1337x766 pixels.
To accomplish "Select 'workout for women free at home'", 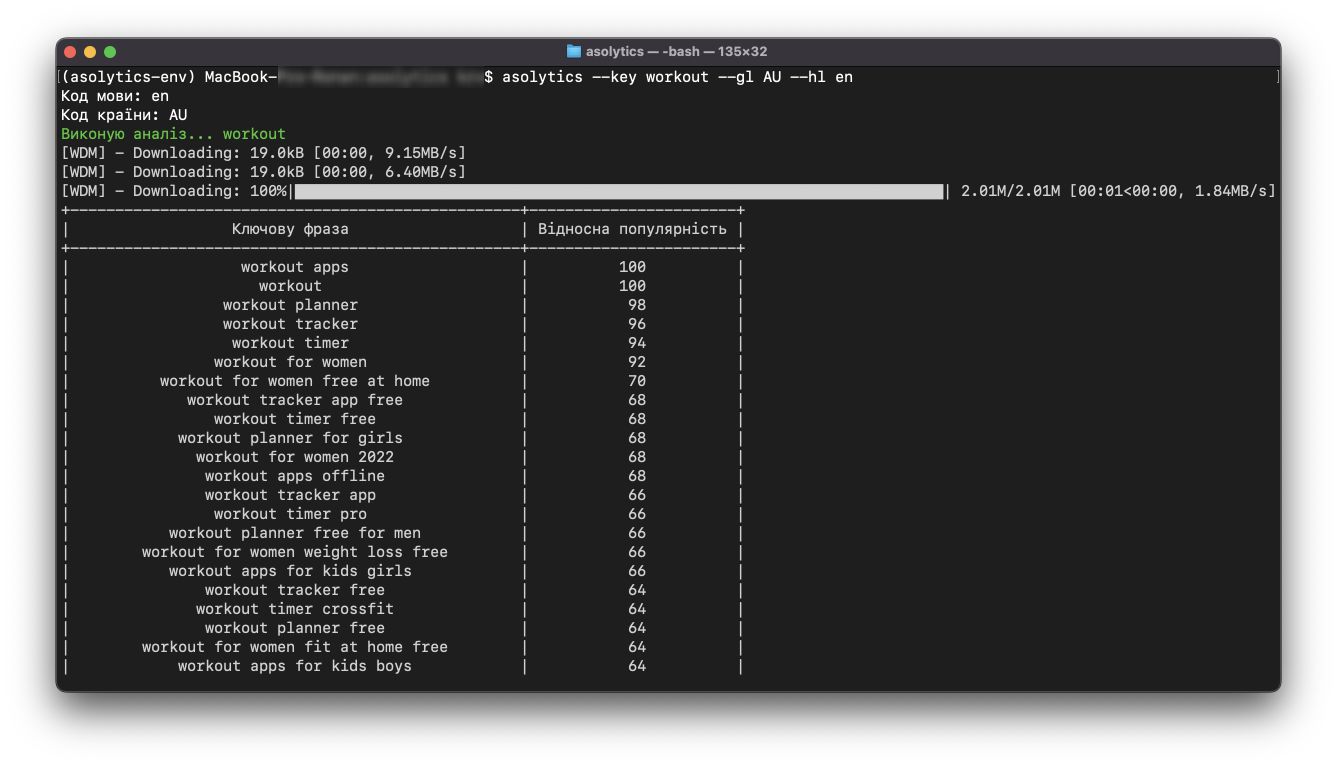I will [295, 381].
